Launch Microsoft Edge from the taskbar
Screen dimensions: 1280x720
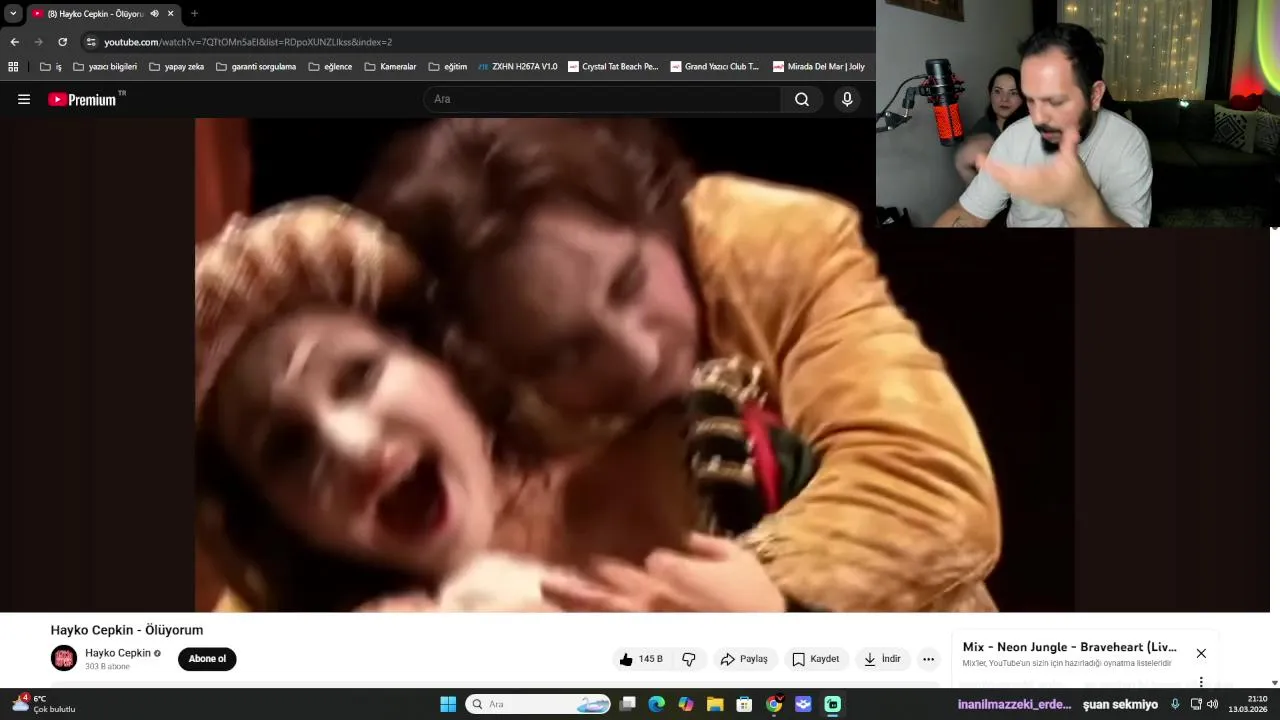[656, 704]
